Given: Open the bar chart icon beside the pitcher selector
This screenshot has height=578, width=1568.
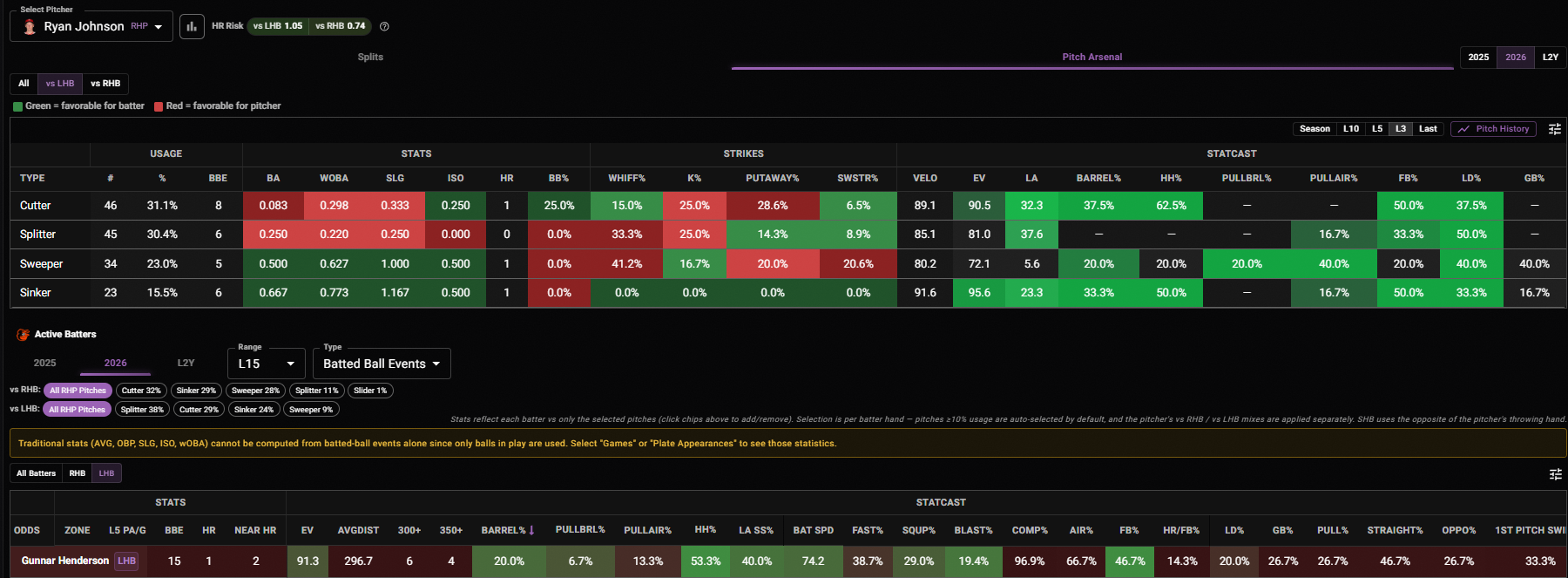Looking at the screenshot, I should (192, 26).
